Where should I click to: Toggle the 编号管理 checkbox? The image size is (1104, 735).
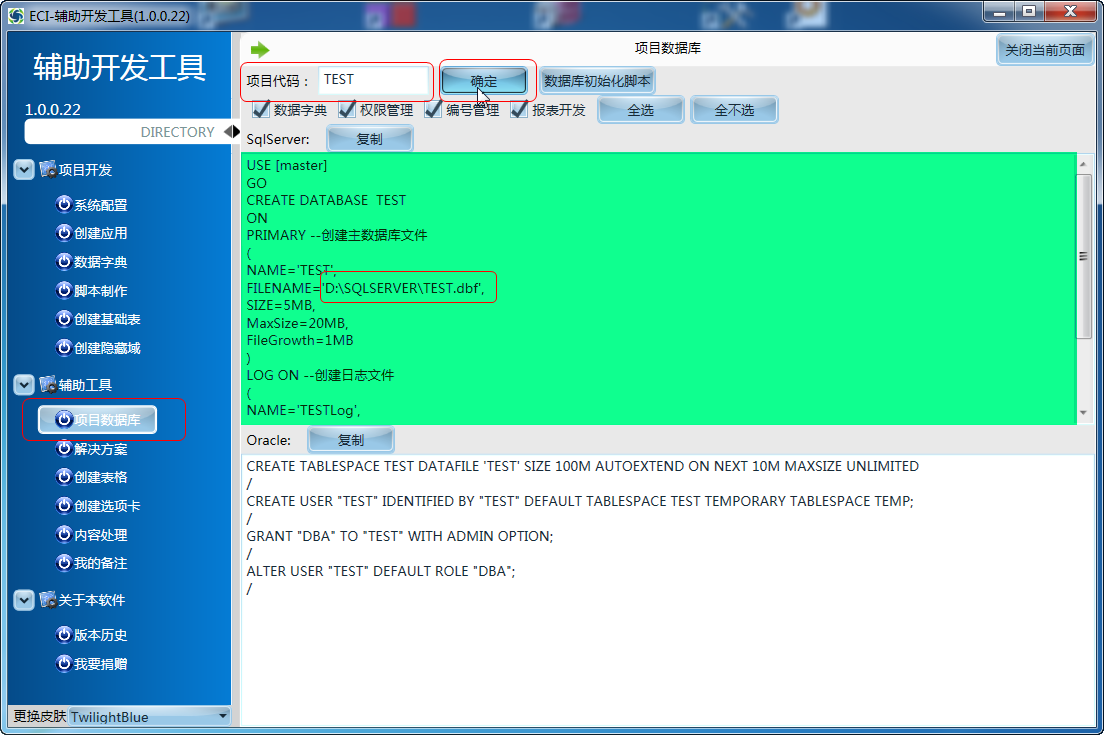(433, 109)
